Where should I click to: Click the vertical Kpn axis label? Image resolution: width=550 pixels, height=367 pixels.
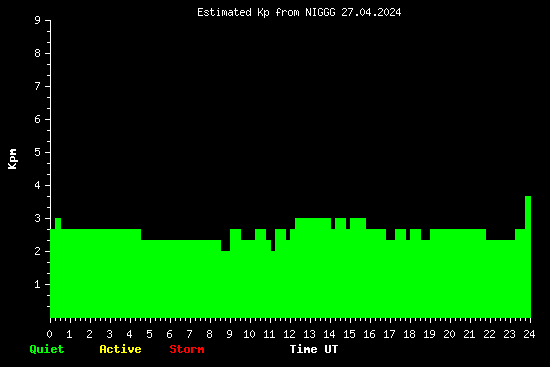[12, 159]
